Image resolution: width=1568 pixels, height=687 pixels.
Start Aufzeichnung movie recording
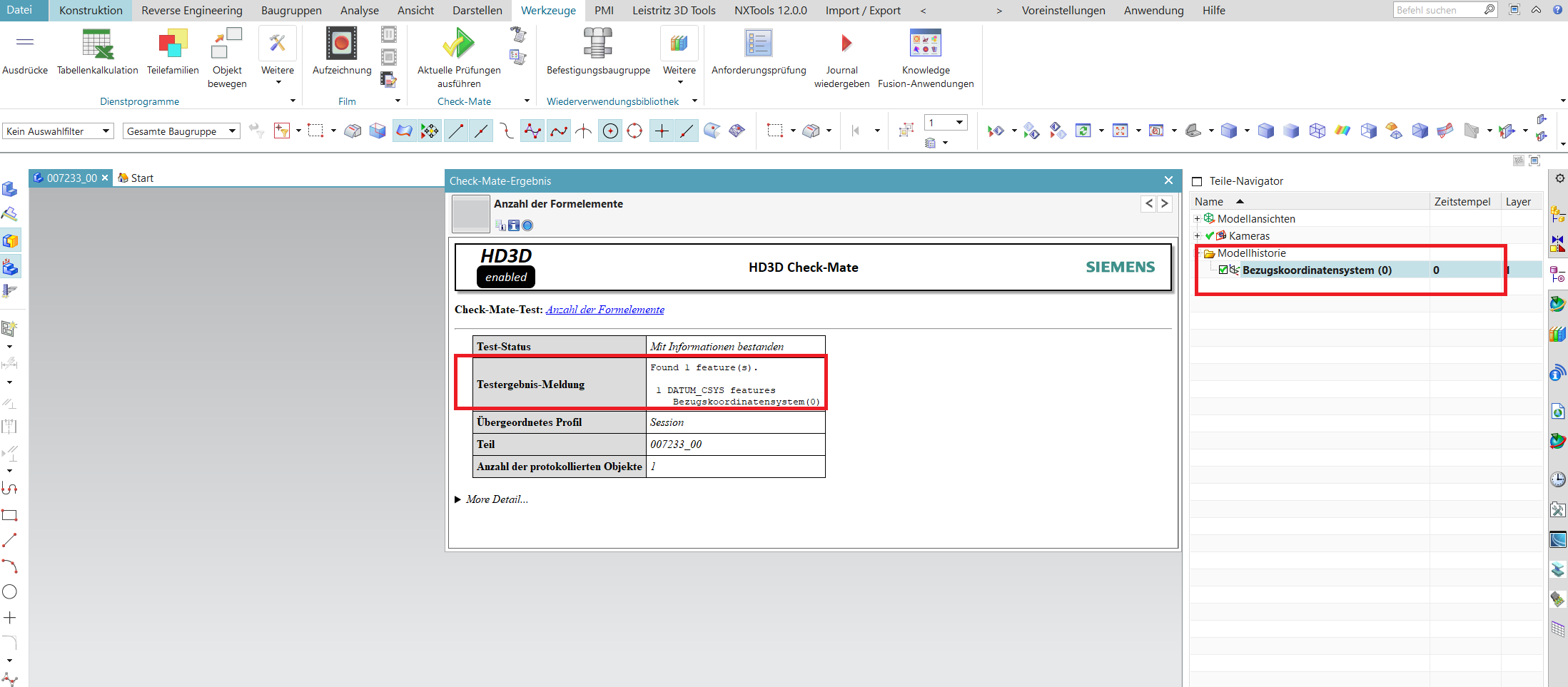coord(342,51)
